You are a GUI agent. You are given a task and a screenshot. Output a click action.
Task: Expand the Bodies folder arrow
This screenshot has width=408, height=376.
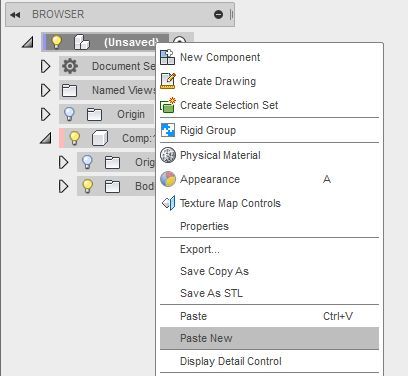pos(63,186)
